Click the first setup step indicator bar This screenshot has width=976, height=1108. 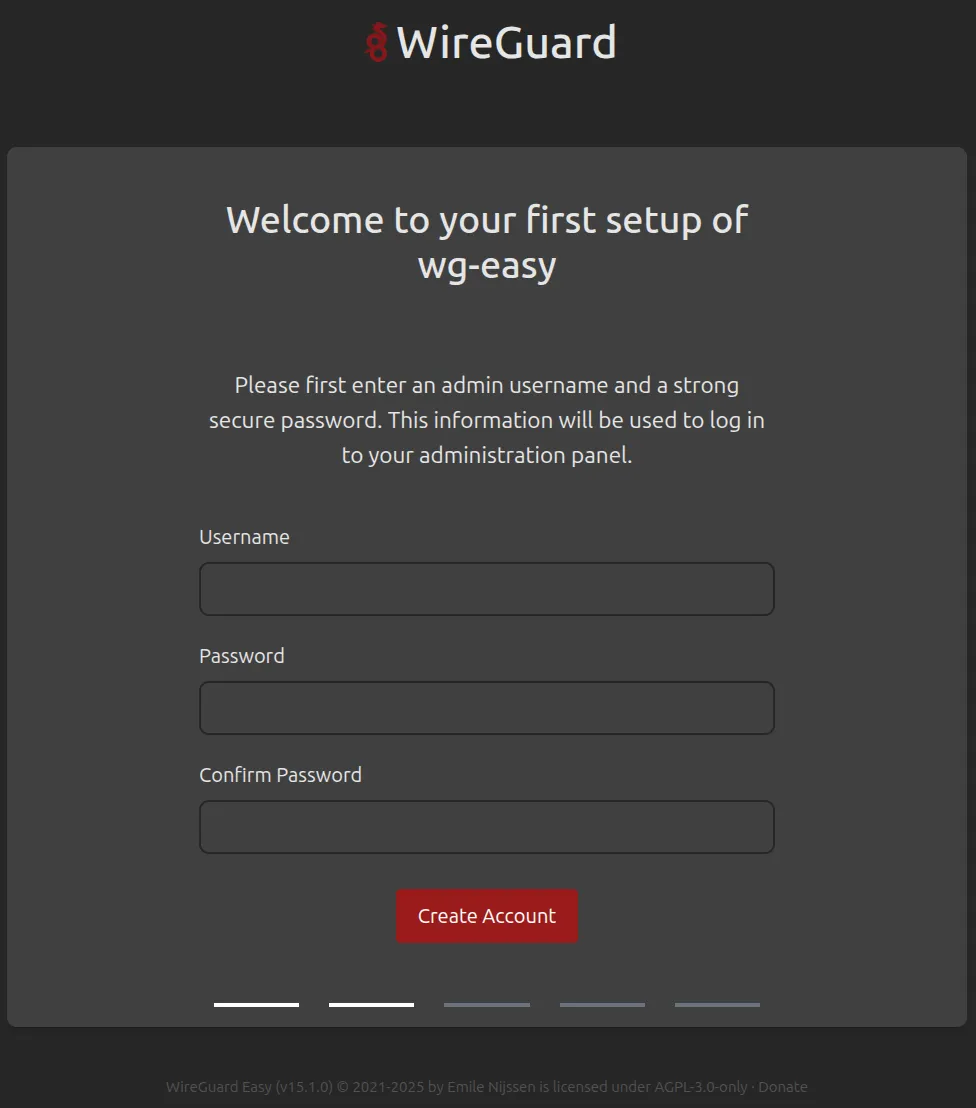pyautogui.click(x=256, y=1004)
